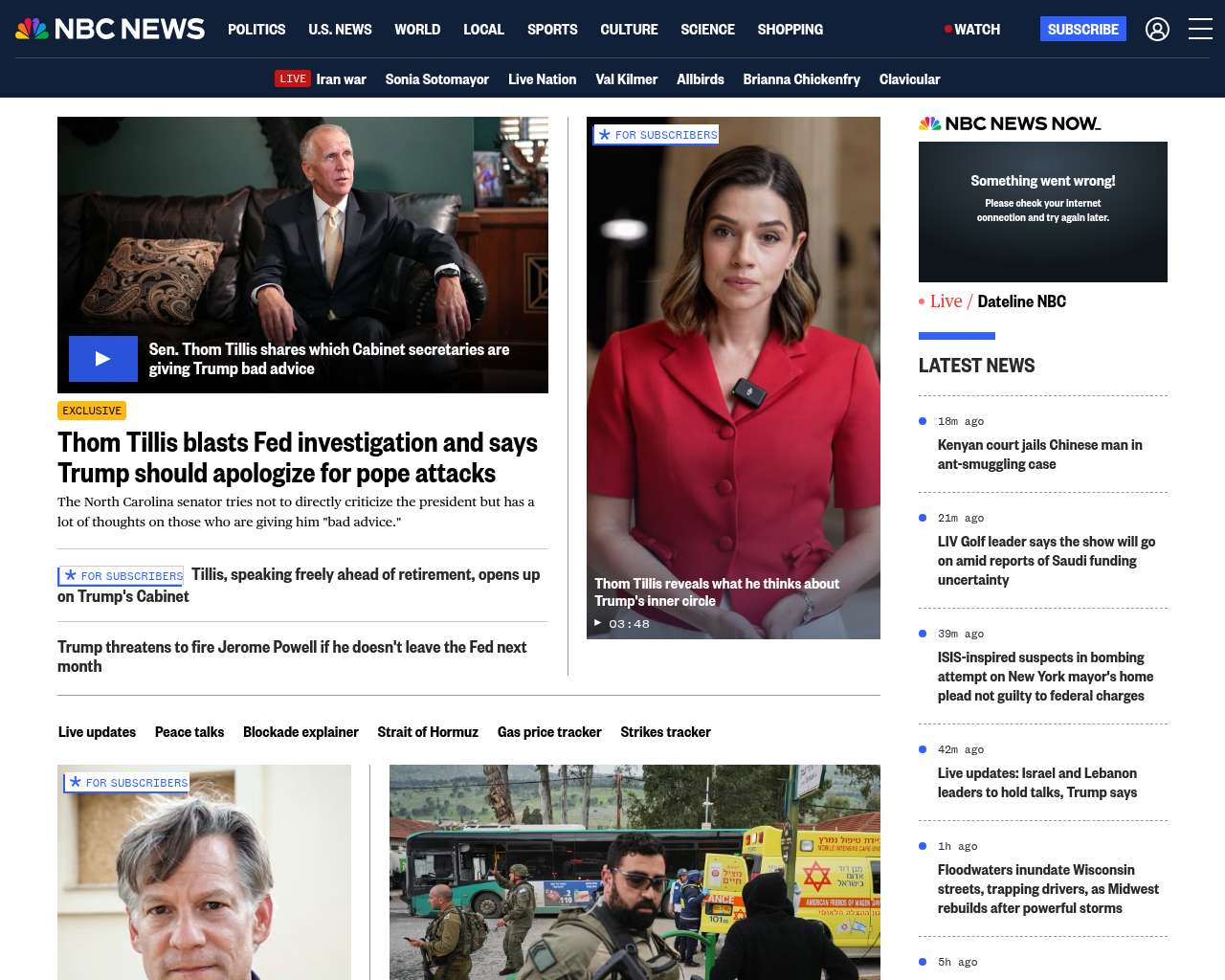Click the yellow EXCLUSIVE tag
Image resolution: width=1225 pixels, height=980 pixels.
coord(92,411)
